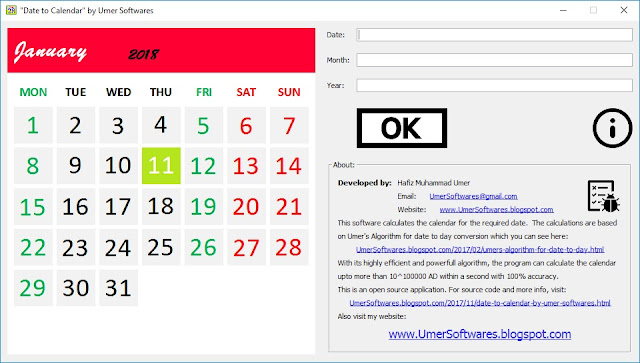Select day 28 in the calendar
The width and height of the screenshot is (640, 363).
tap(289, 247)
